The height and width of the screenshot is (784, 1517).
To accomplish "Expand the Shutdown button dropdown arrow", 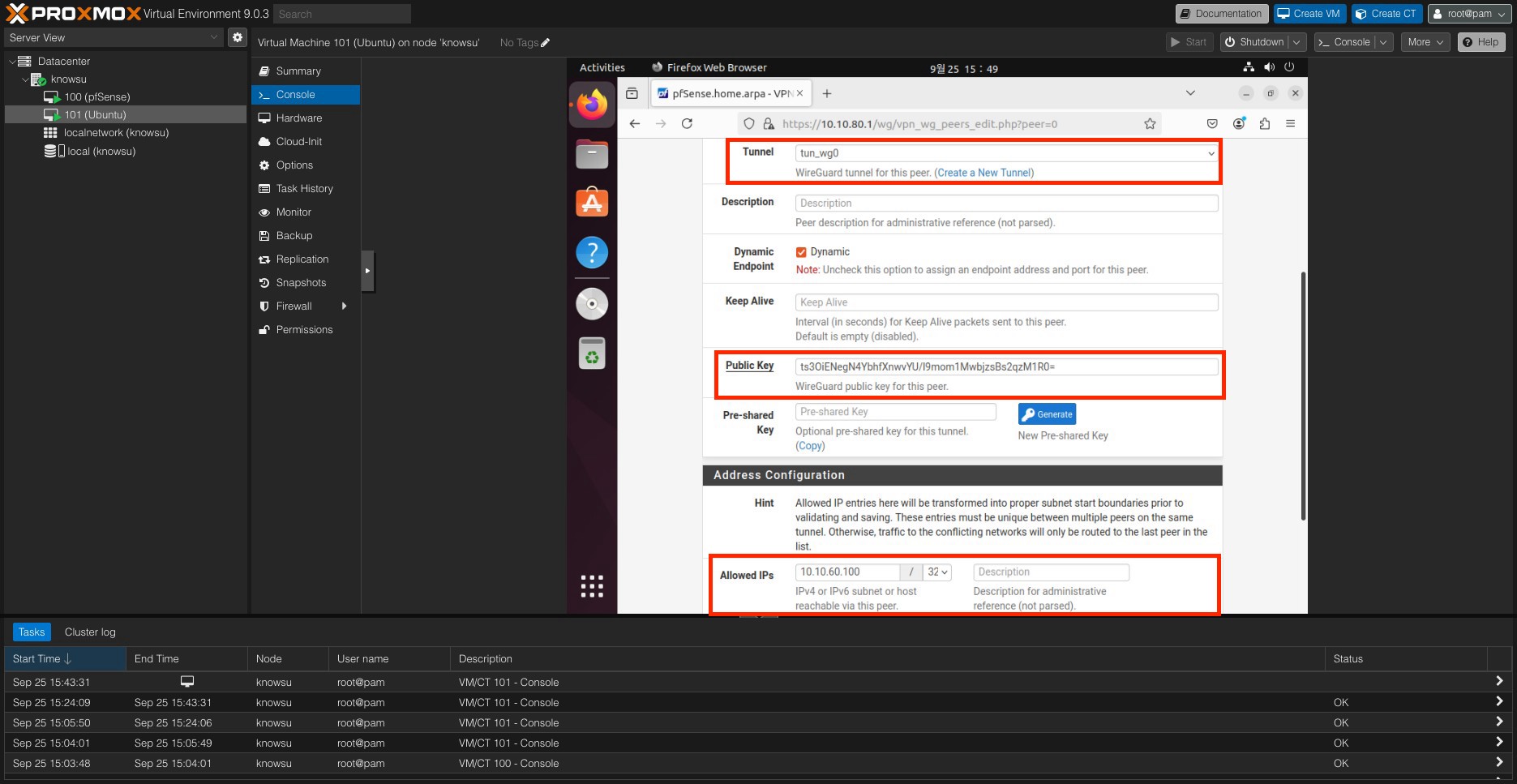I will click(x=1296, y=42).
